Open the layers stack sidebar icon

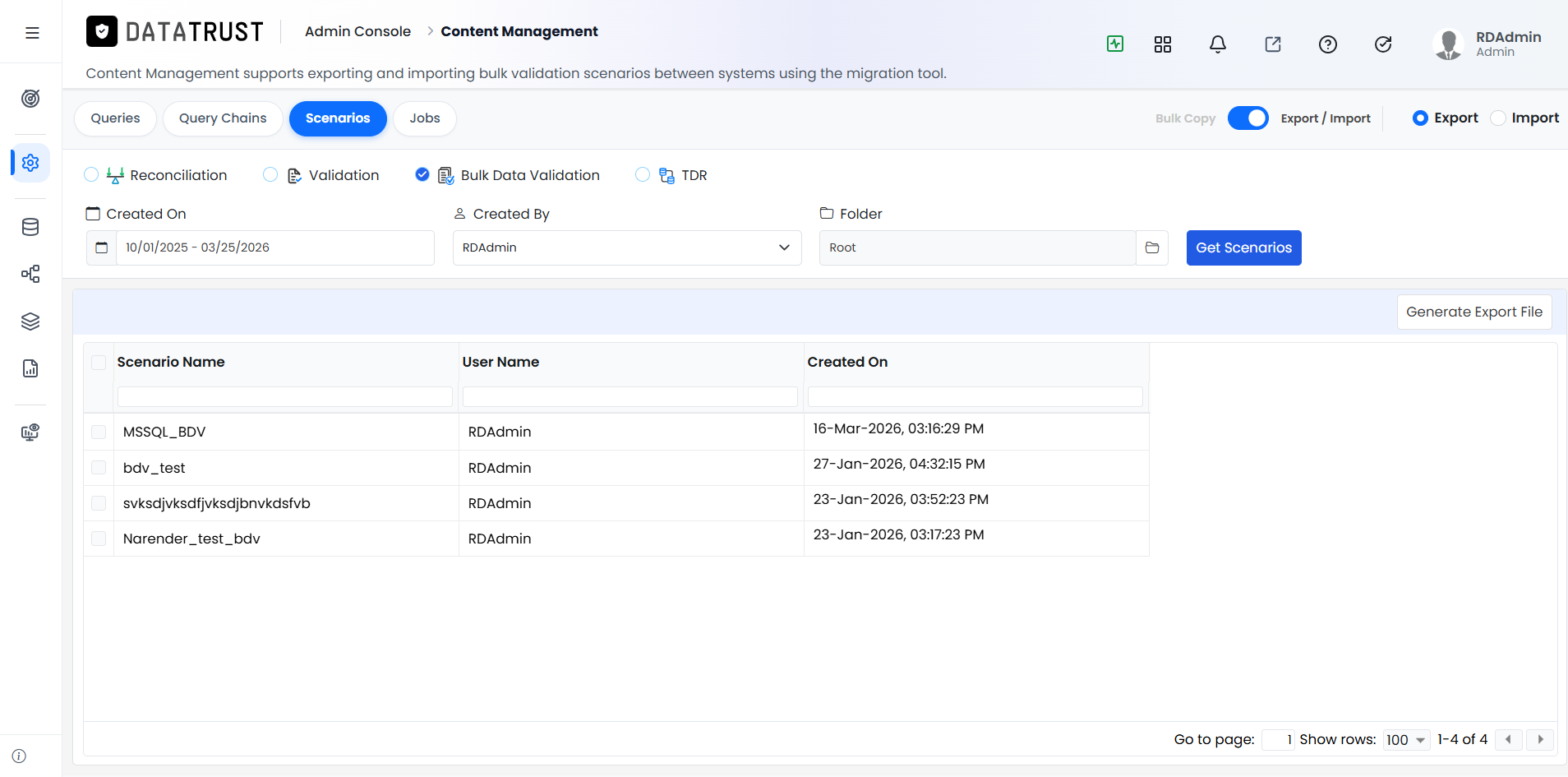pos(30,321)
